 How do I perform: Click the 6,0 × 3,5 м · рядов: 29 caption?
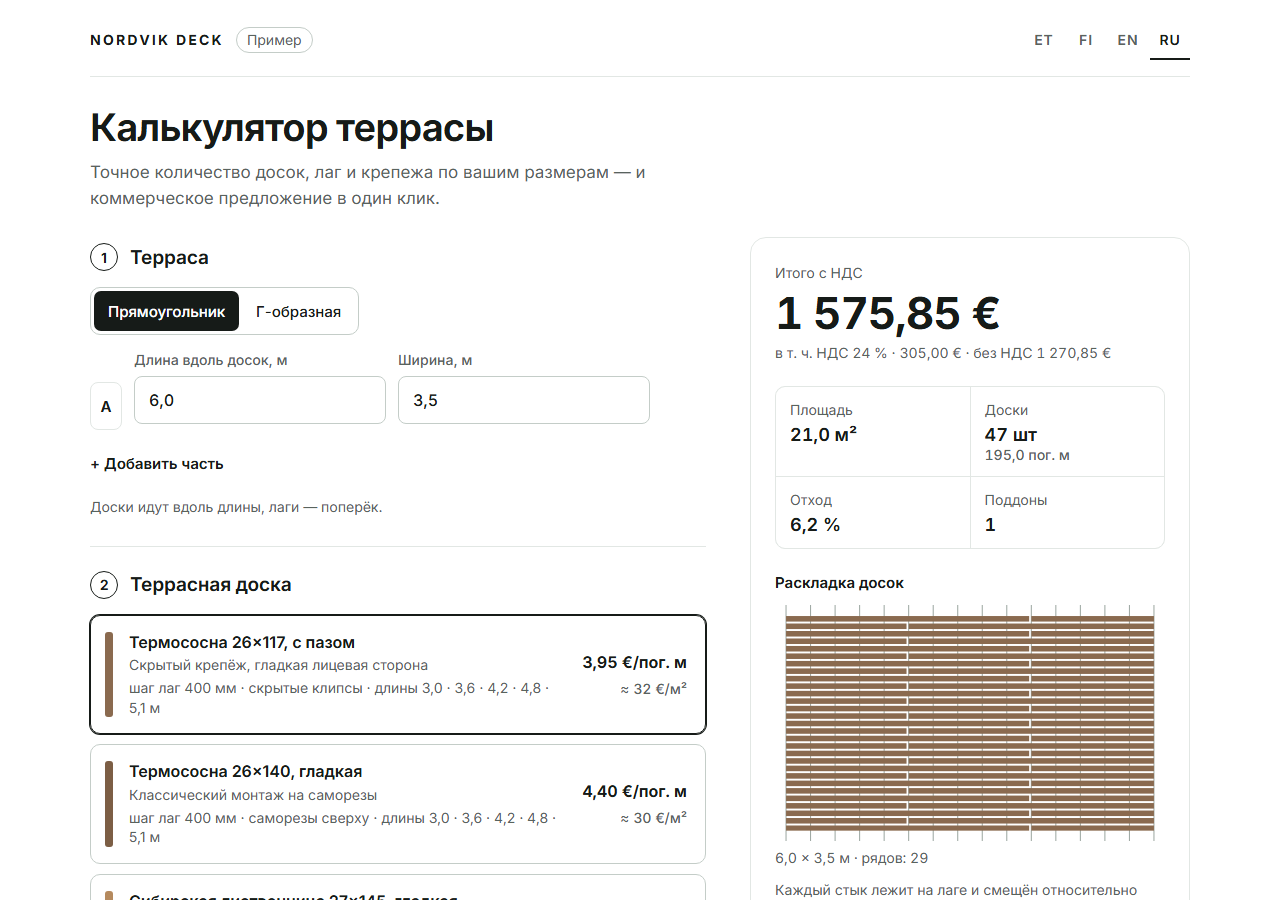coord(852,858)
